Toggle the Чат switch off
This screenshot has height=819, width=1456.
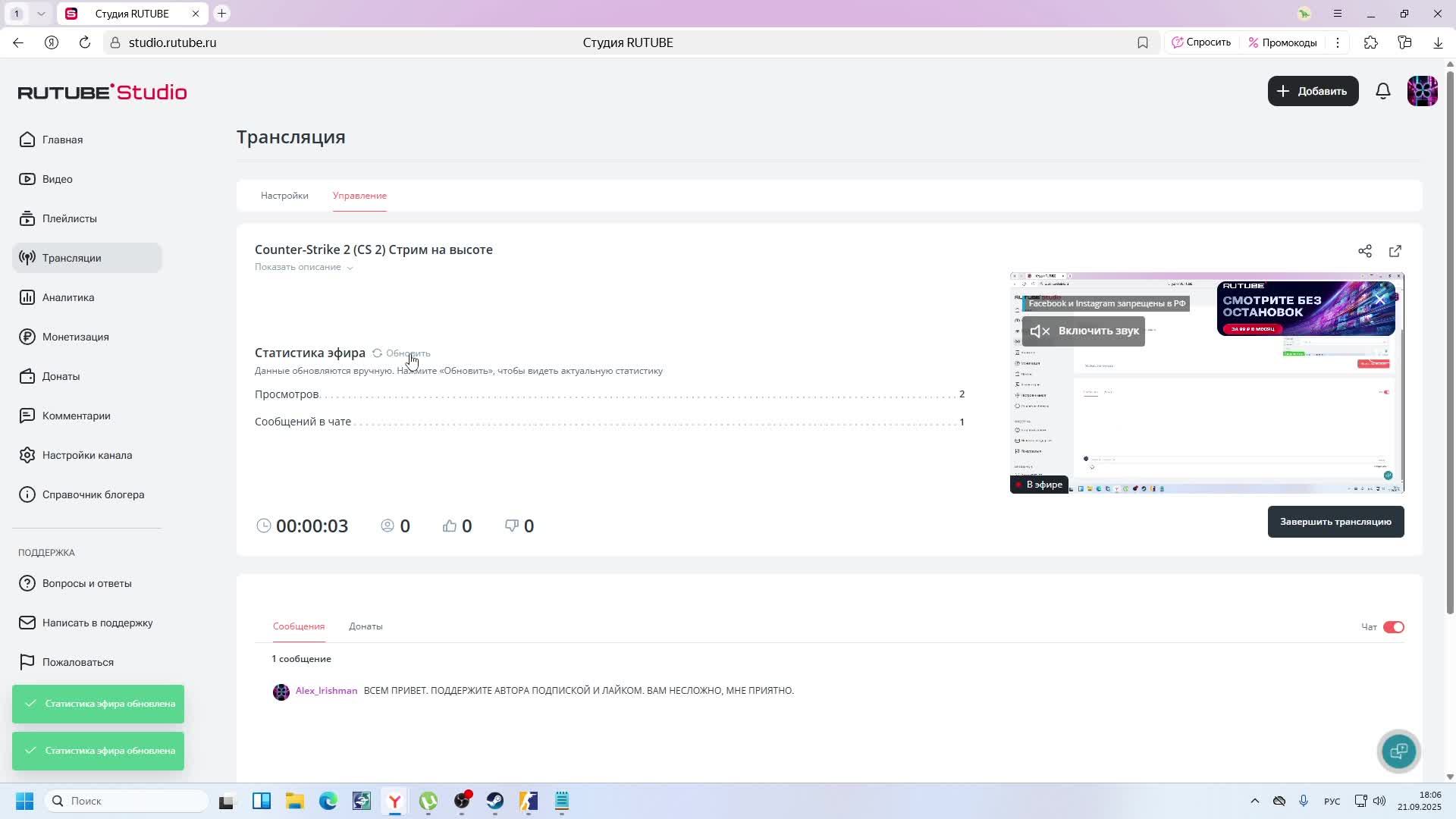pos(1393,627)
